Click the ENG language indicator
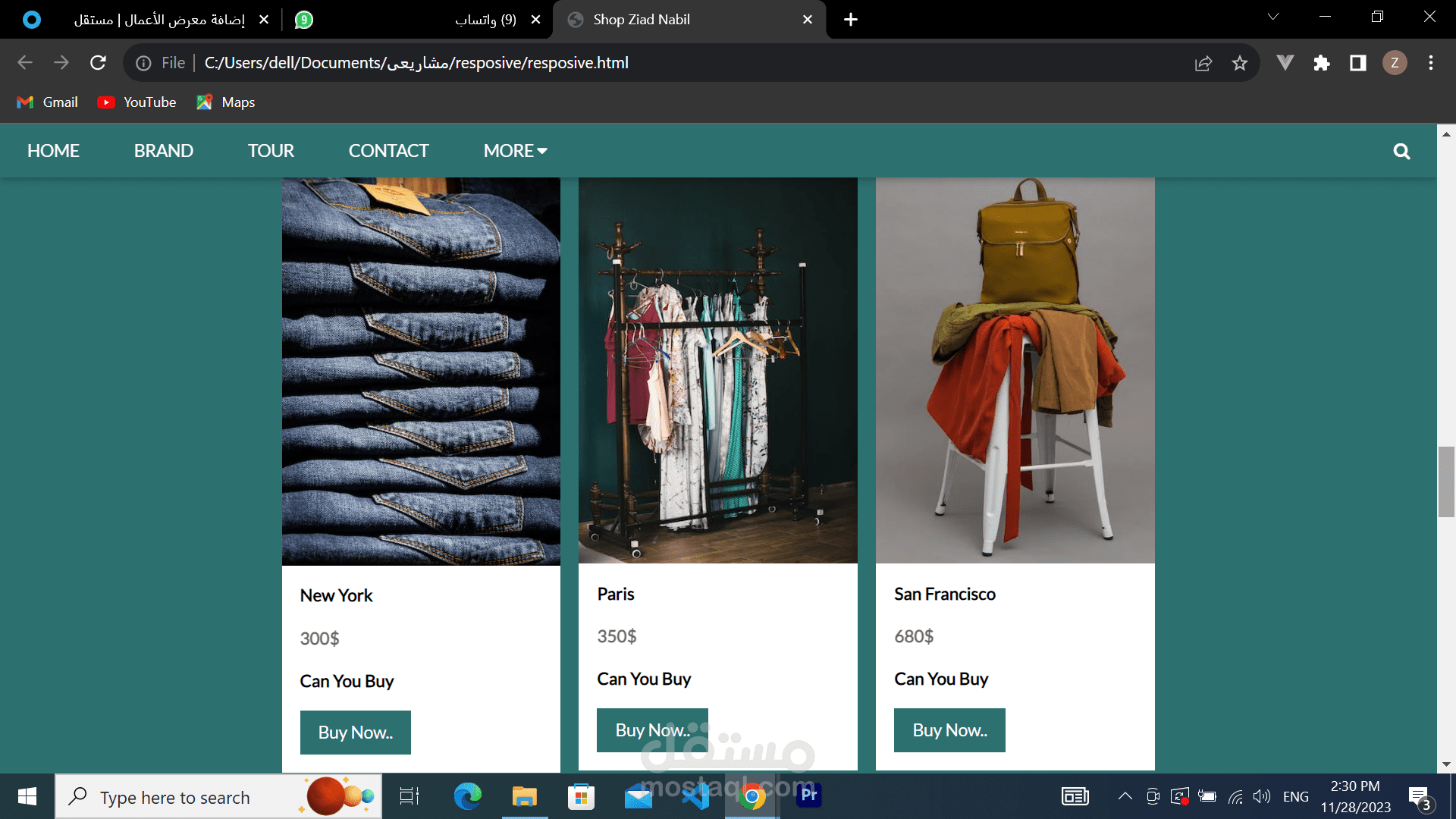This screenshot has width=1456, height=819. click(x=1296, y=797)
